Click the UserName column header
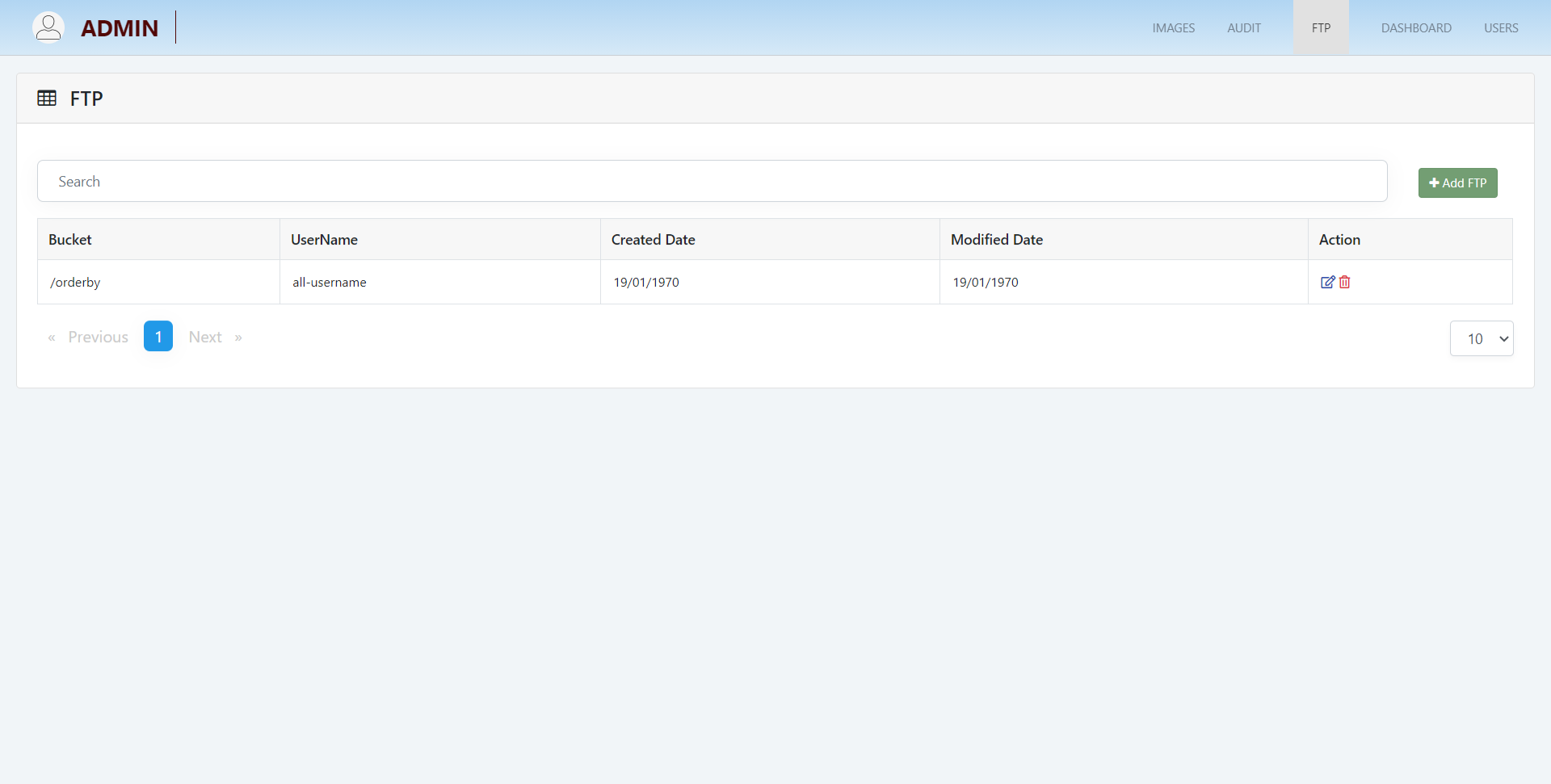 click(x=324, y=240)
